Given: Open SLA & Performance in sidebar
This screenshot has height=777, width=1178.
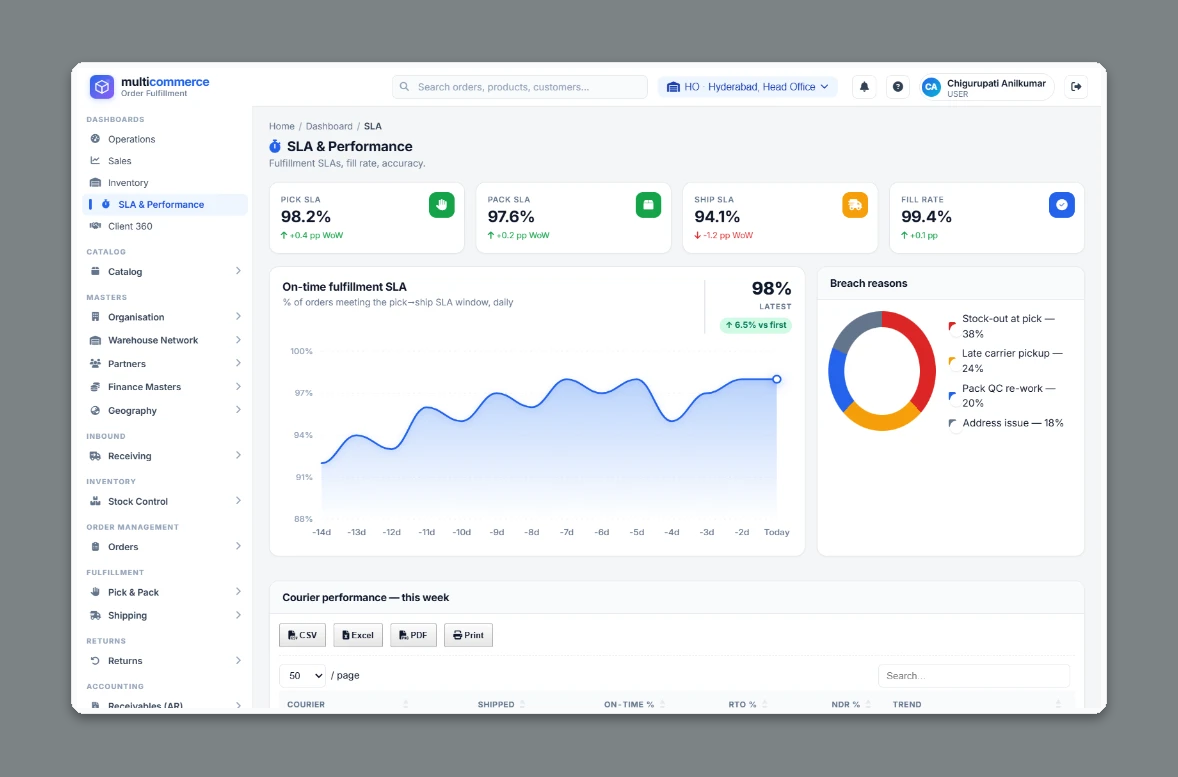Looking at the screenshot, I should pyautogui.click(x=165, y=204).
